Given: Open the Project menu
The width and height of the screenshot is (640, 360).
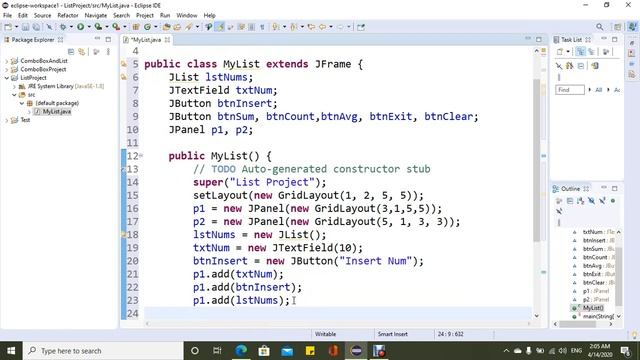Looking at the screenshot, I should [145, 16].
